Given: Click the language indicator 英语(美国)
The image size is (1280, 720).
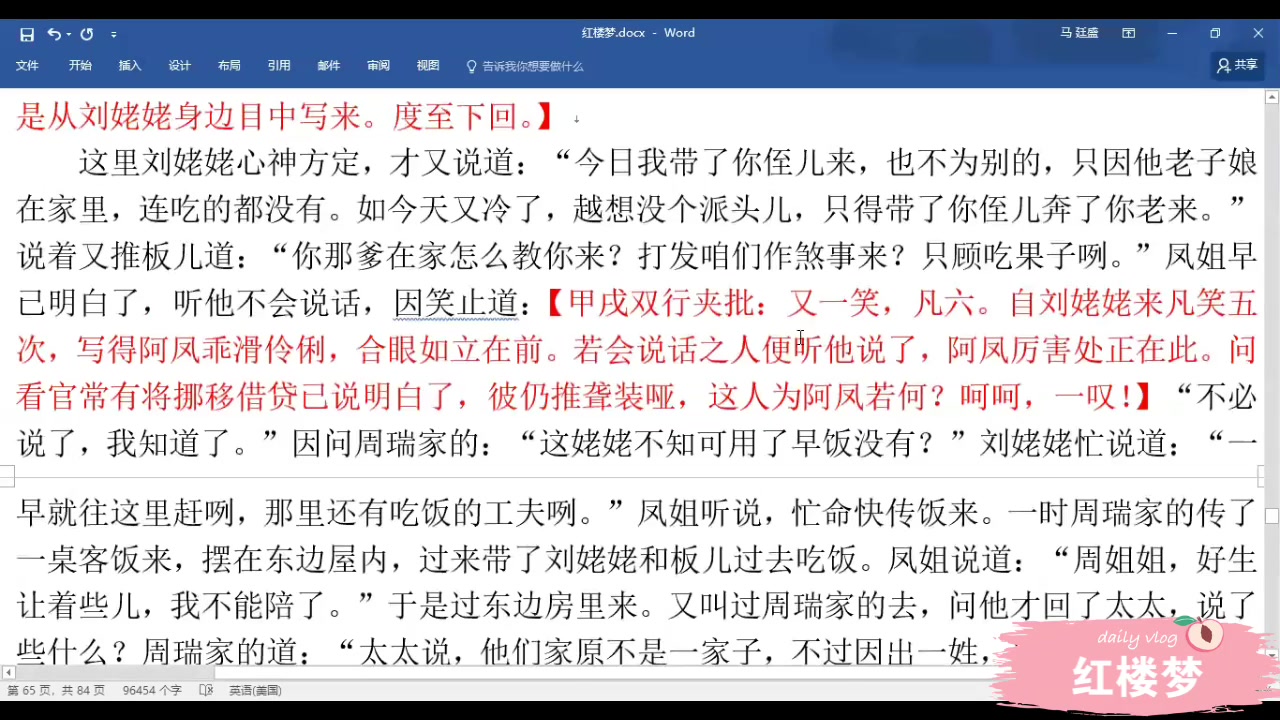Looking at the screenshot, I should (x=255, y=690).
